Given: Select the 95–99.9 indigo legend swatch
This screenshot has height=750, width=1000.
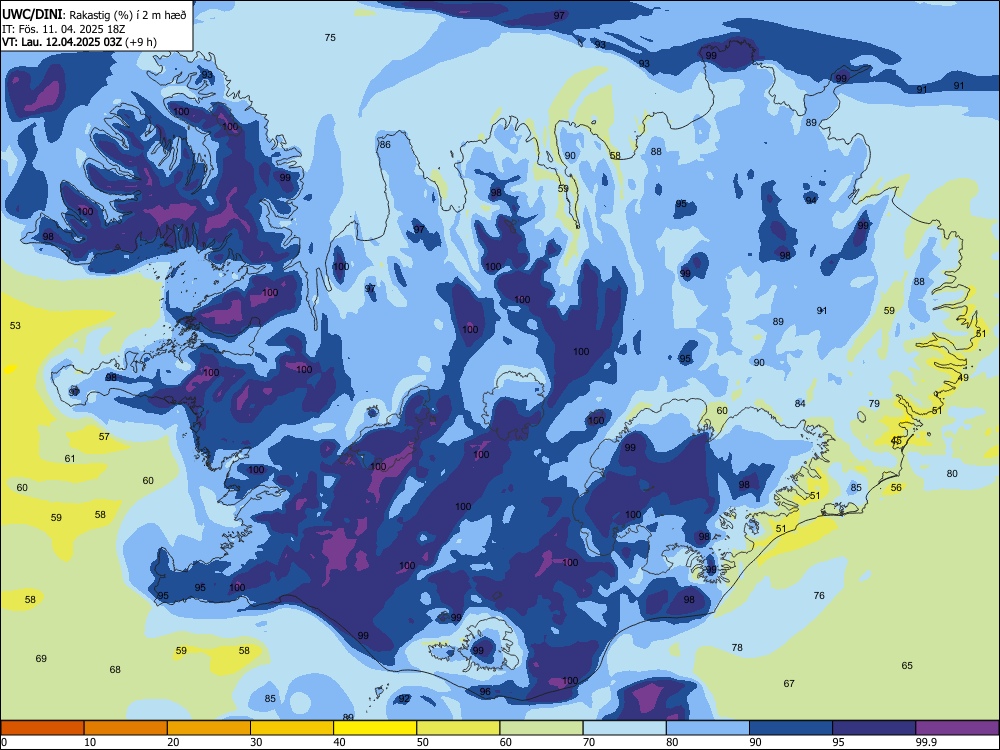Looking at the screenshot, I should pos(874,728).
